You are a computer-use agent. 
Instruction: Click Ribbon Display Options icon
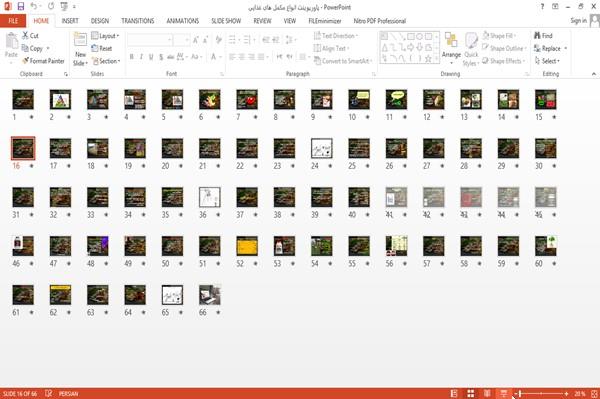(555, 7)
